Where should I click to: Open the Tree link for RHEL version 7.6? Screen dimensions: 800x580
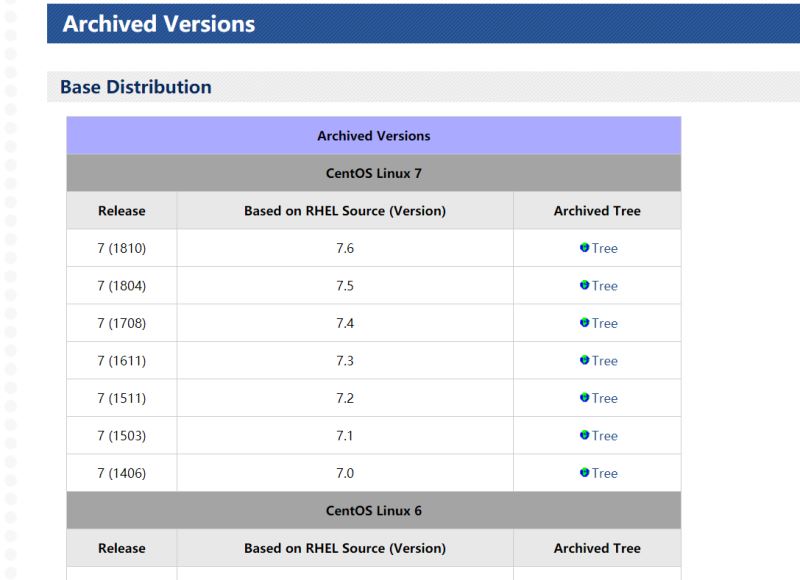point(604,248)
